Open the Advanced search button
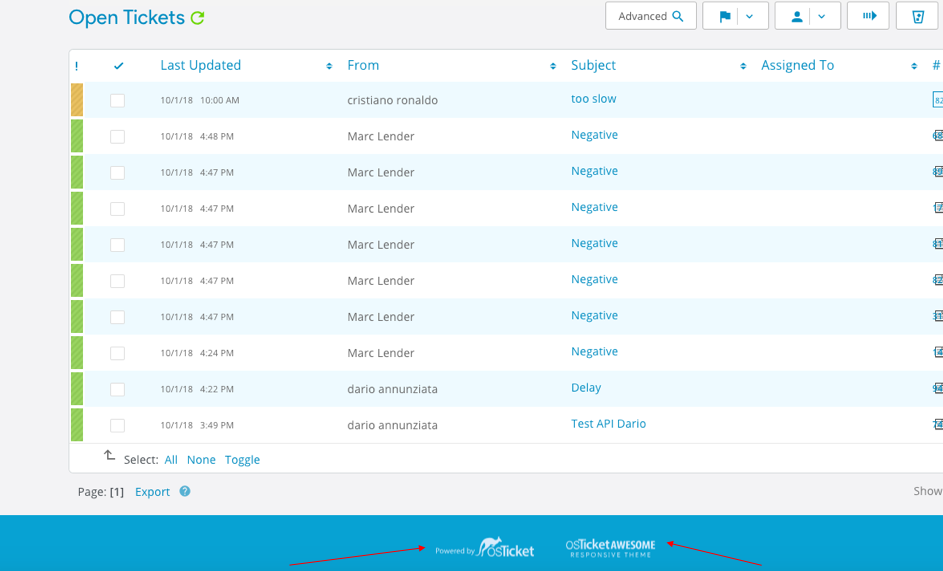Screen dimensions: 943x571 [650, 16]
